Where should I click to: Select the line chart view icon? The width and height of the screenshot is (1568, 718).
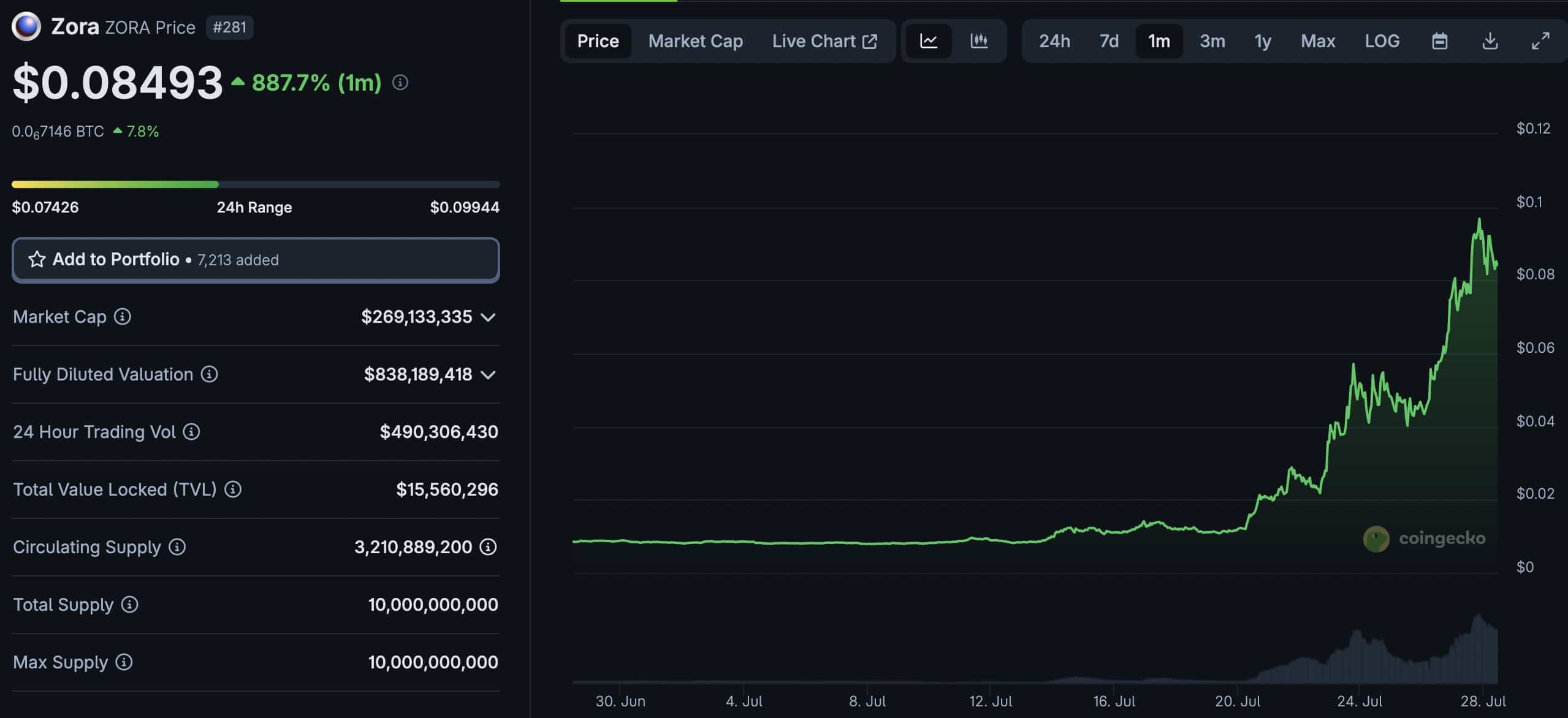[929, 40]
